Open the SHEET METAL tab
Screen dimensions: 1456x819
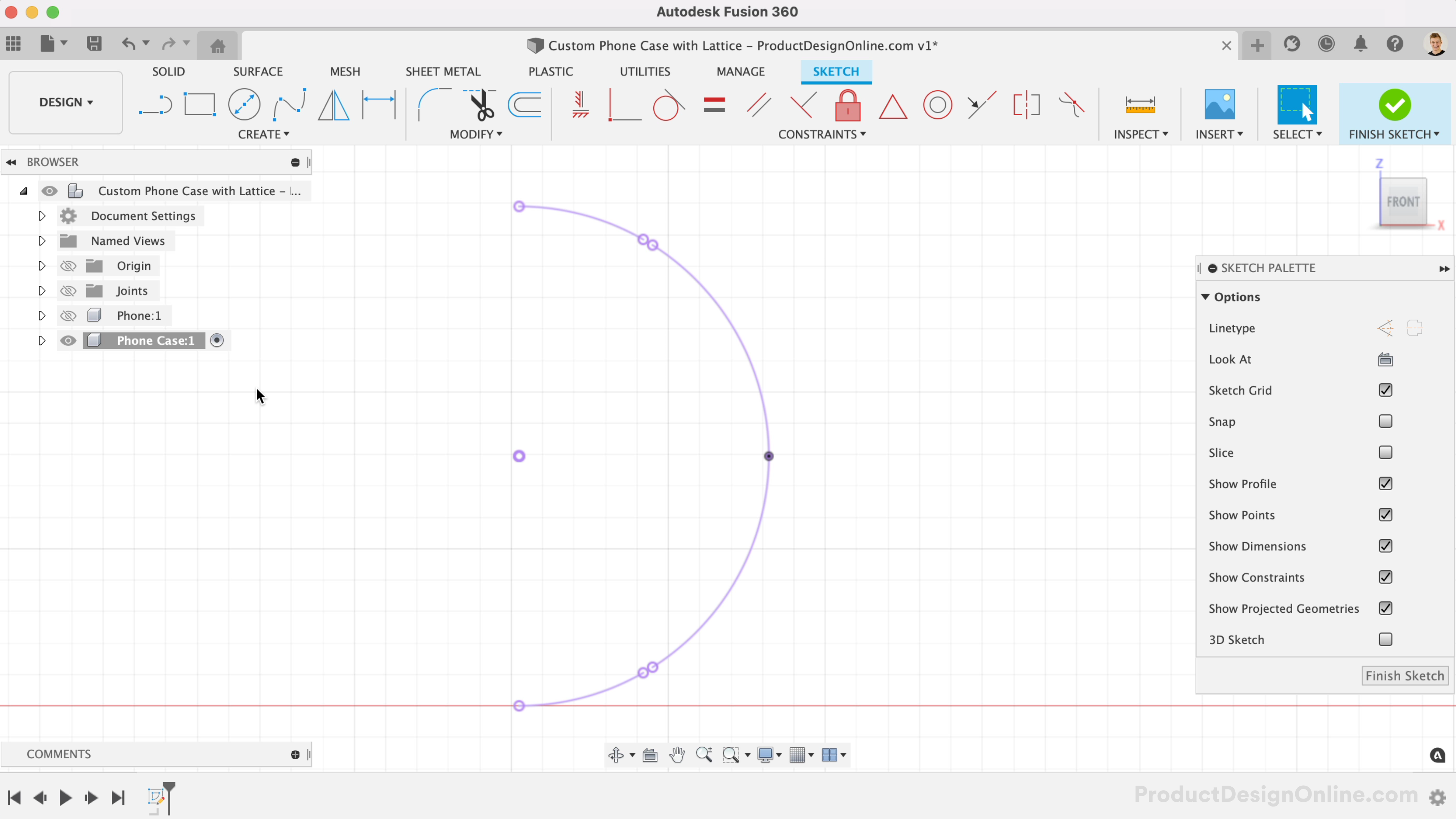pos(442,72)
